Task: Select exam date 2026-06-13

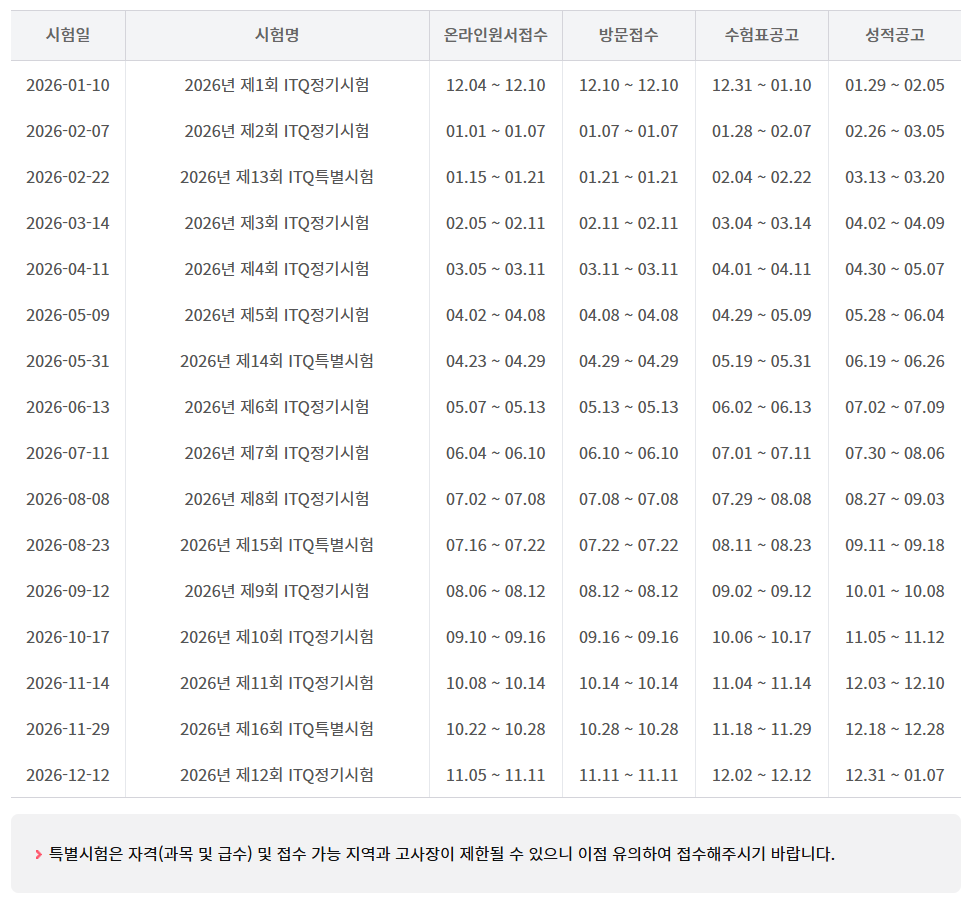Action: point(68,407)
